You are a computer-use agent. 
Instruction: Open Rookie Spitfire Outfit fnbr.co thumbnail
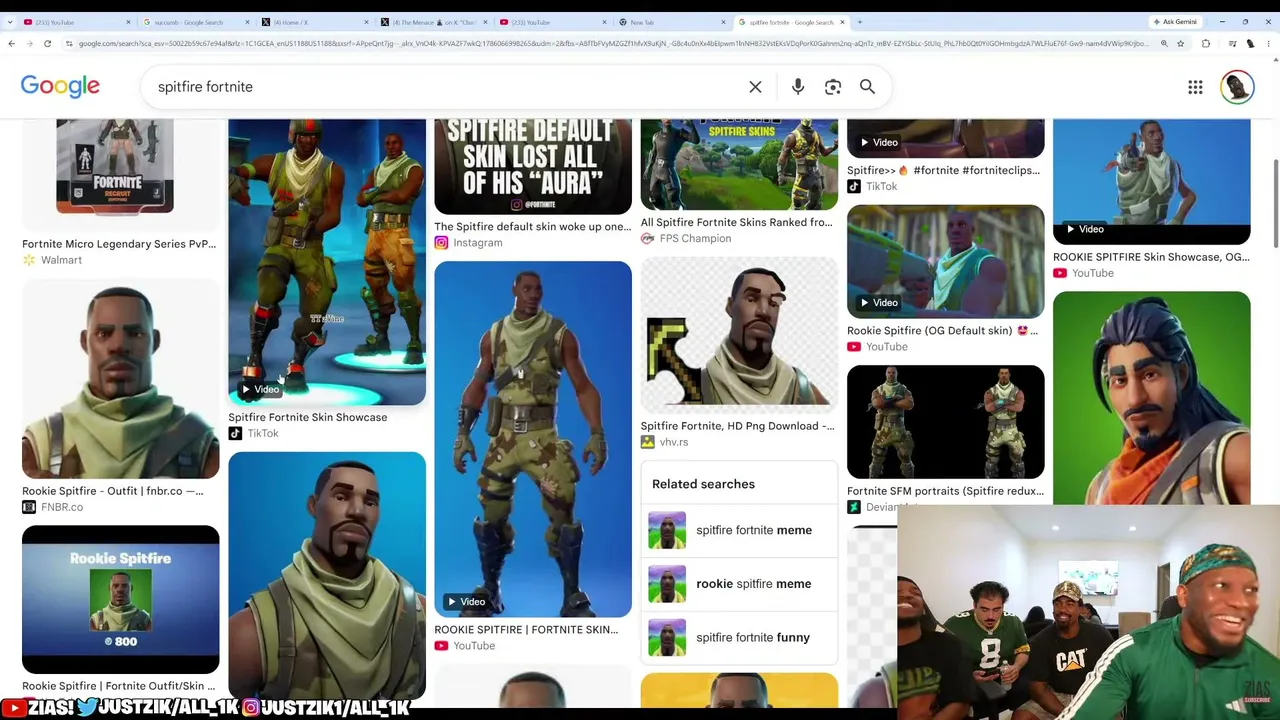120,379
